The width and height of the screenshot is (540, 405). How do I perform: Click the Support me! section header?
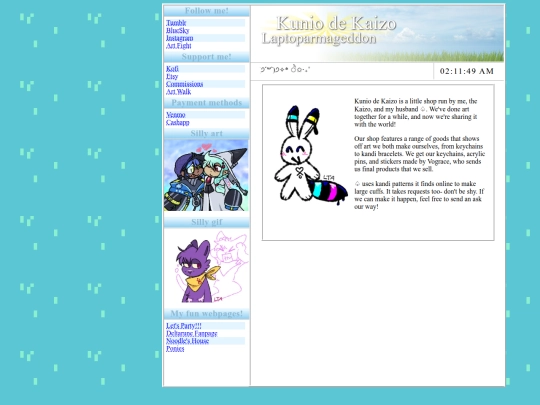coord(207,57)
